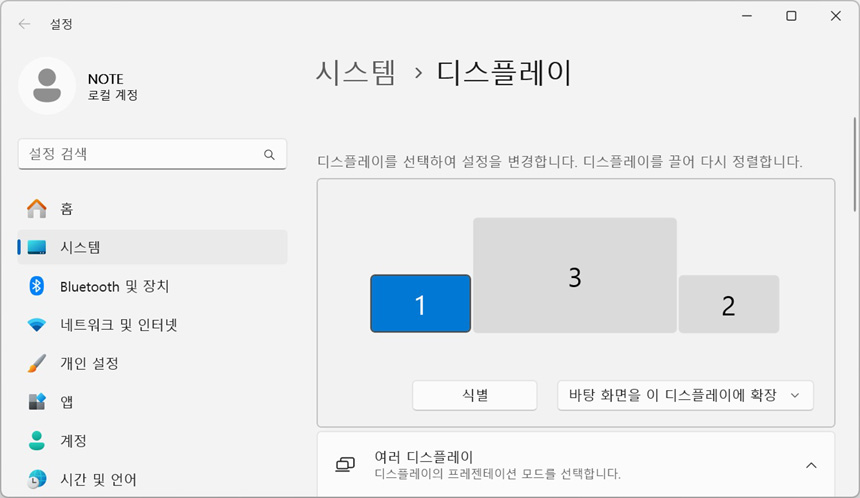Viewport: 860px width, 498px height.
Task: Open the NOTE user account avatar
Action: [x=47, y=86]
